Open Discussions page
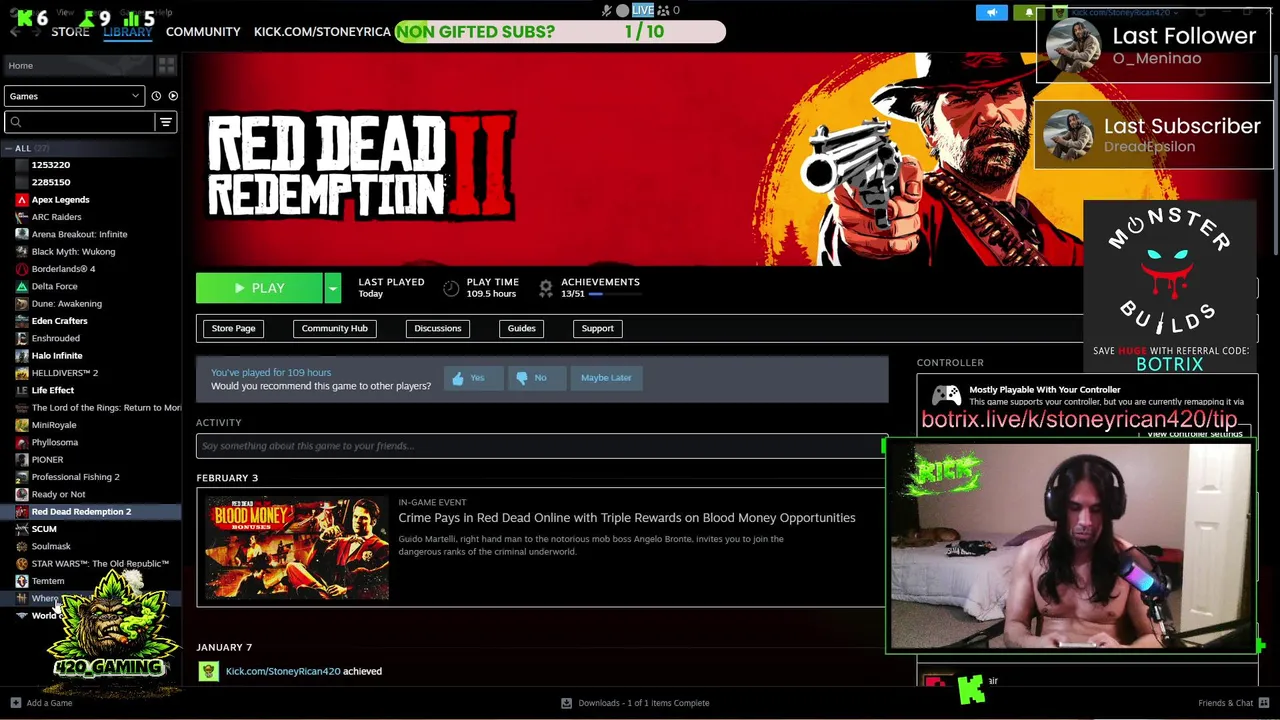1280x720 pixels. (x=438, y=328)
